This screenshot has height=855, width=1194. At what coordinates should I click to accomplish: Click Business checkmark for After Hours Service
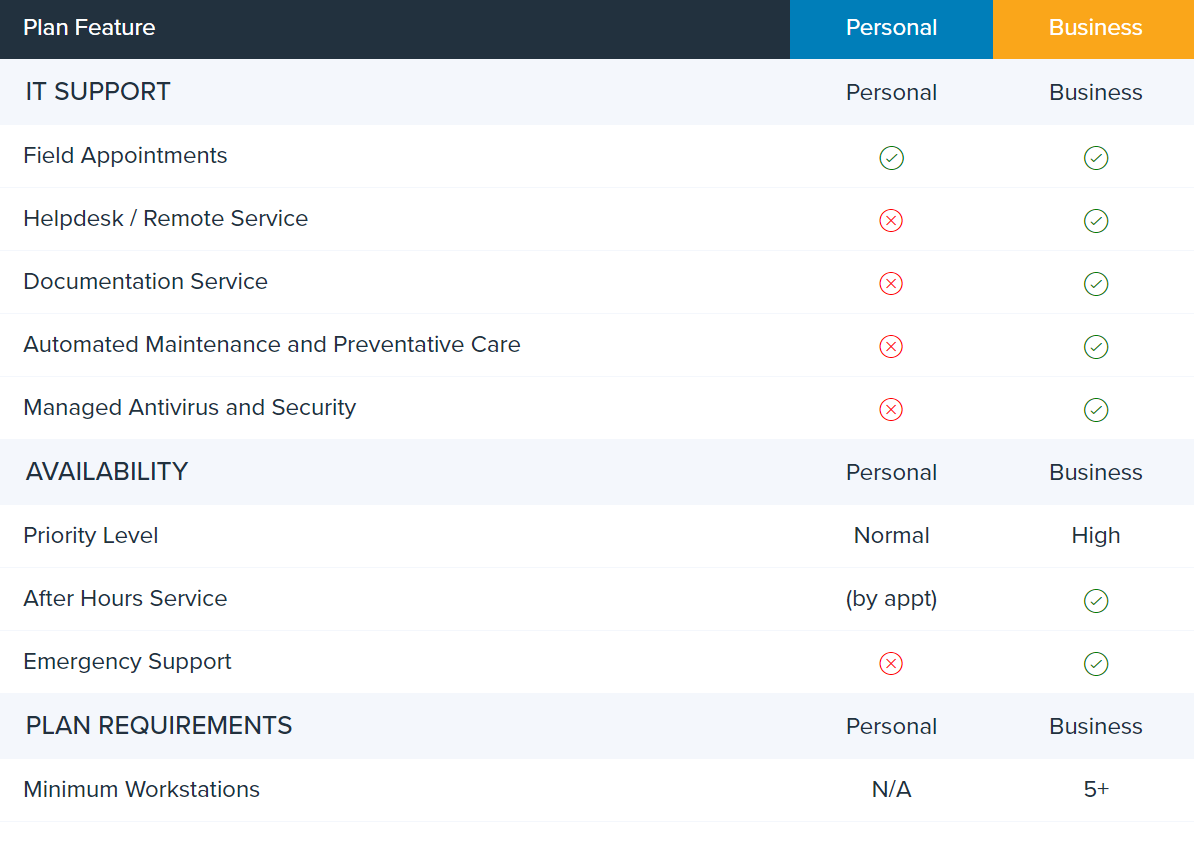pyautogui.click(x=1096, y=601)
